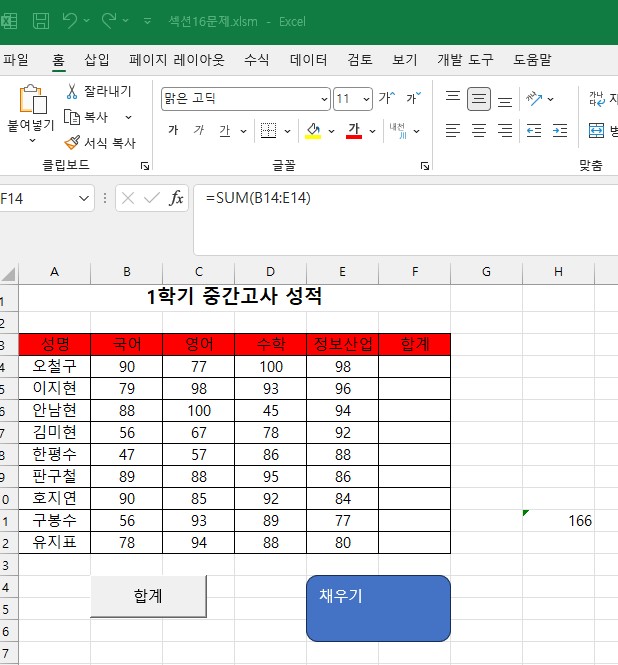
Task: Click the Format Painter (서식 복사) brush
Action: click(72, 143)
